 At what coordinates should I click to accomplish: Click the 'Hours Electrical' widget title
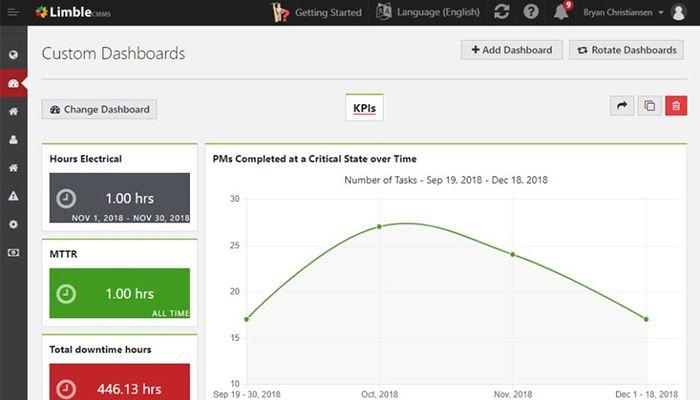pos(86,159)
